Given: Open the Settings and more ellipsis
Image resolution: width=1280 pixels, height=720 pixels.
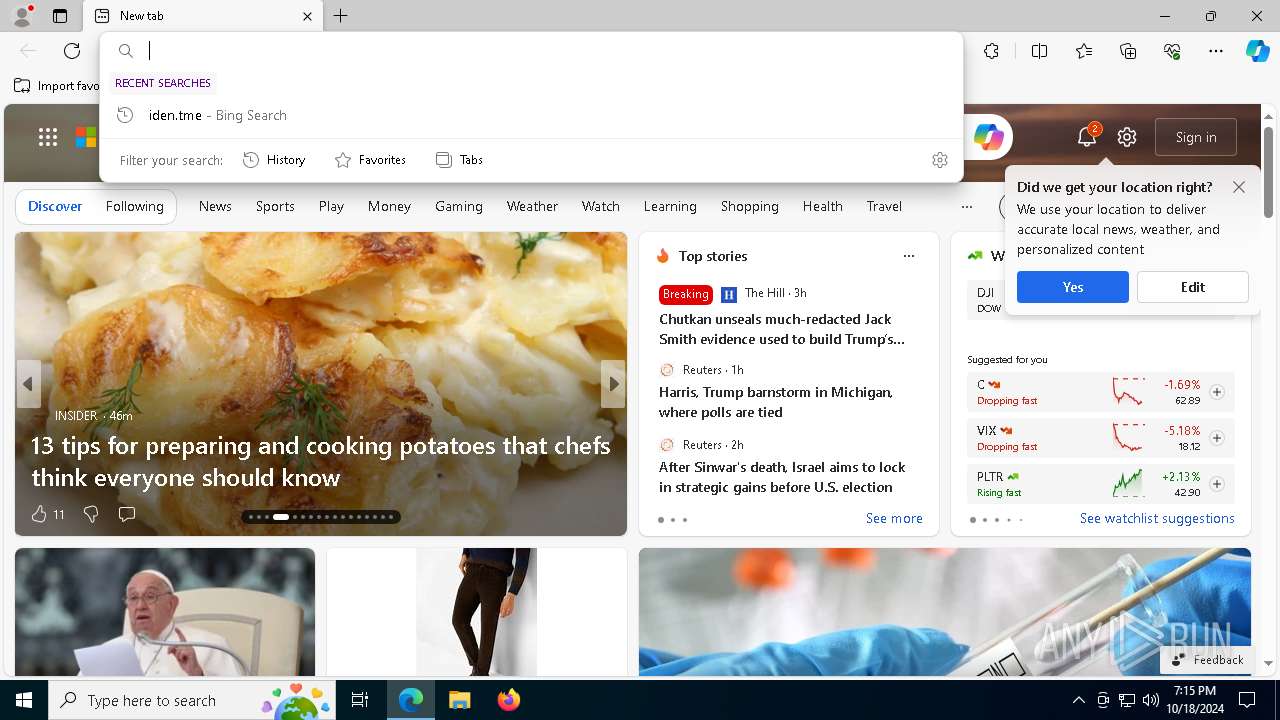Looking at the screenshot, I should point(1216,51).
